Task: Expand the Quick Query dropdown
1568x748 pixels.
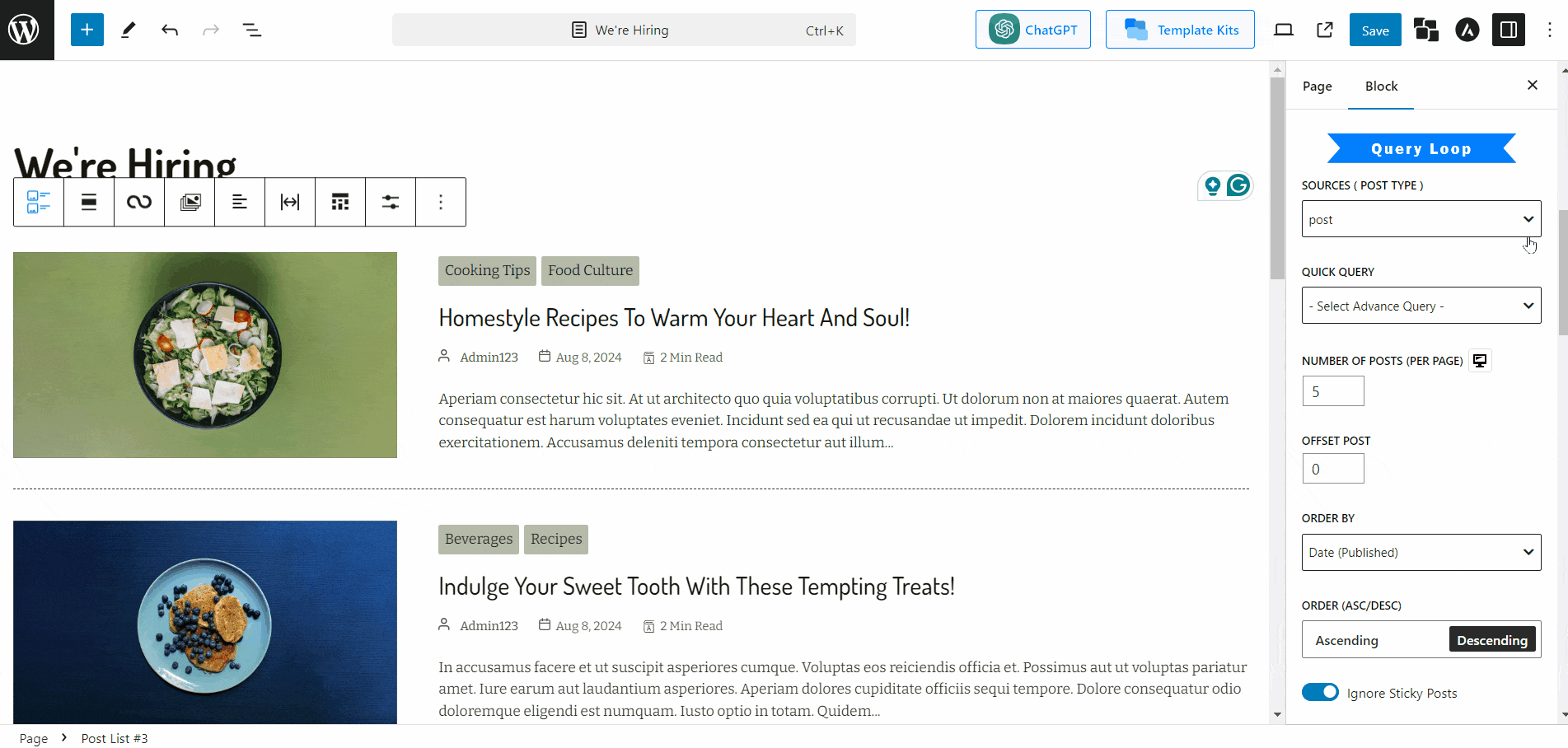Action: 1421,306
